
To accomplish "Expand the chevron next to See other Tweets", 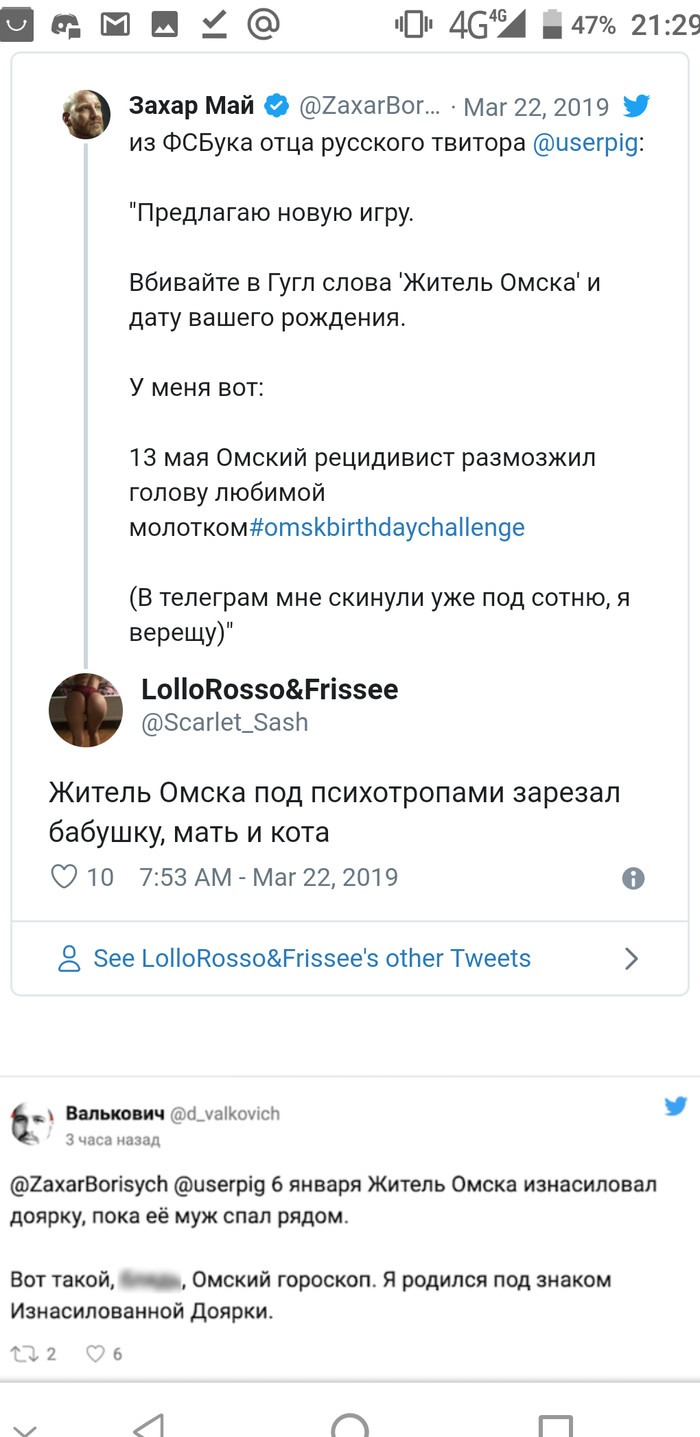I will pyautogui.click(x=631, y=958).
